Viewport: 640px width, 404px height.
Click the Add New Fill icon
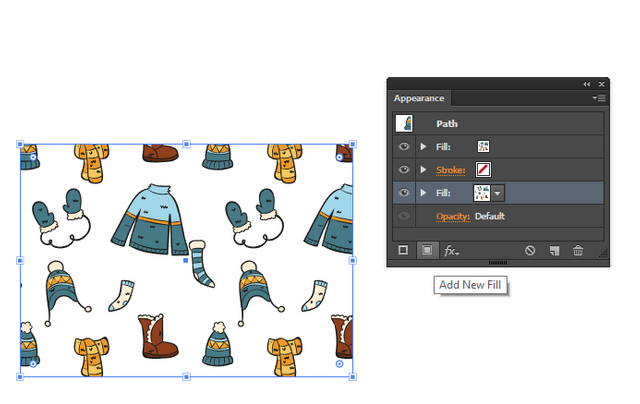[427, 250]
